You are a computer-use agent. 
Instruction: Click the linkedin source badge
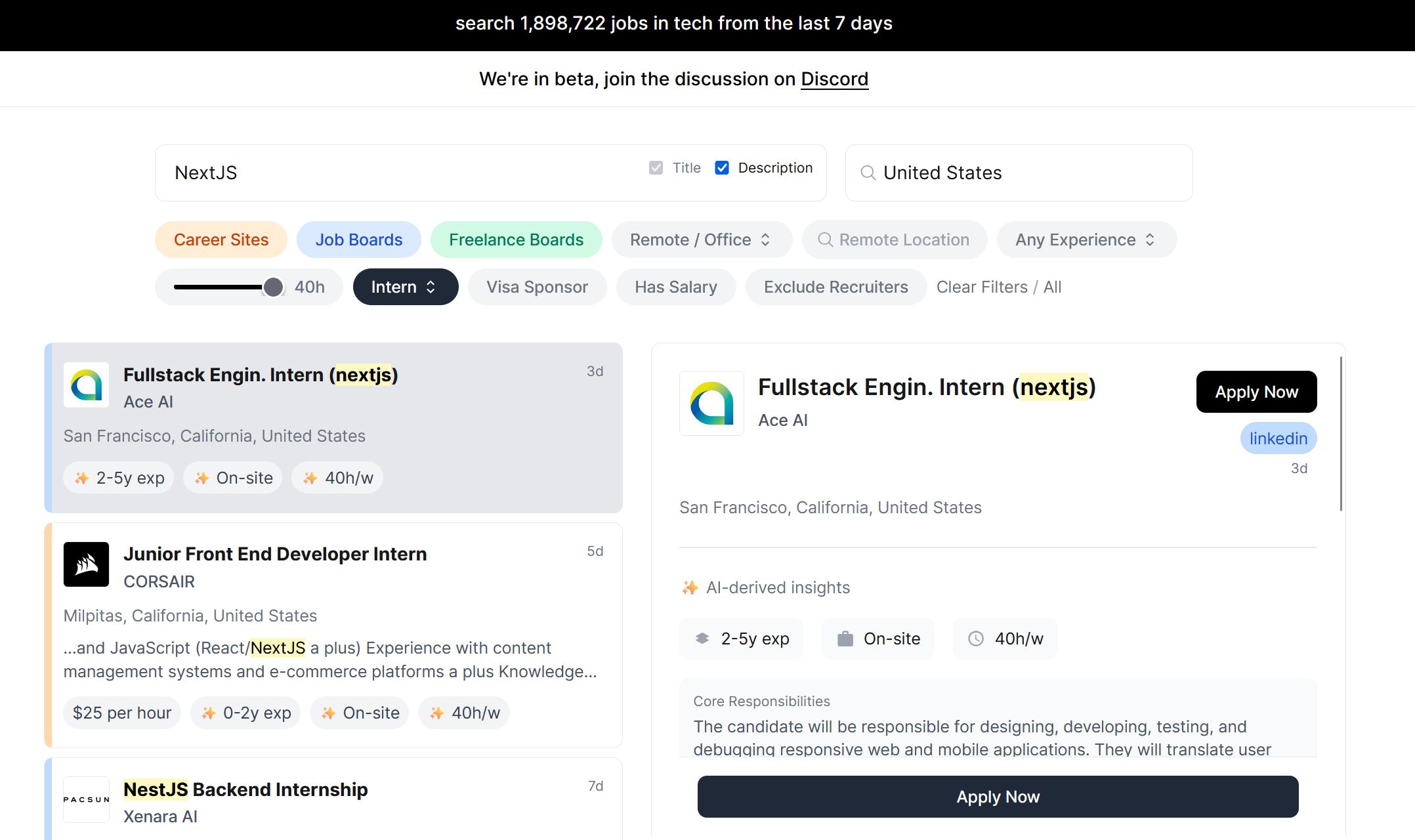click(1278, 438)
